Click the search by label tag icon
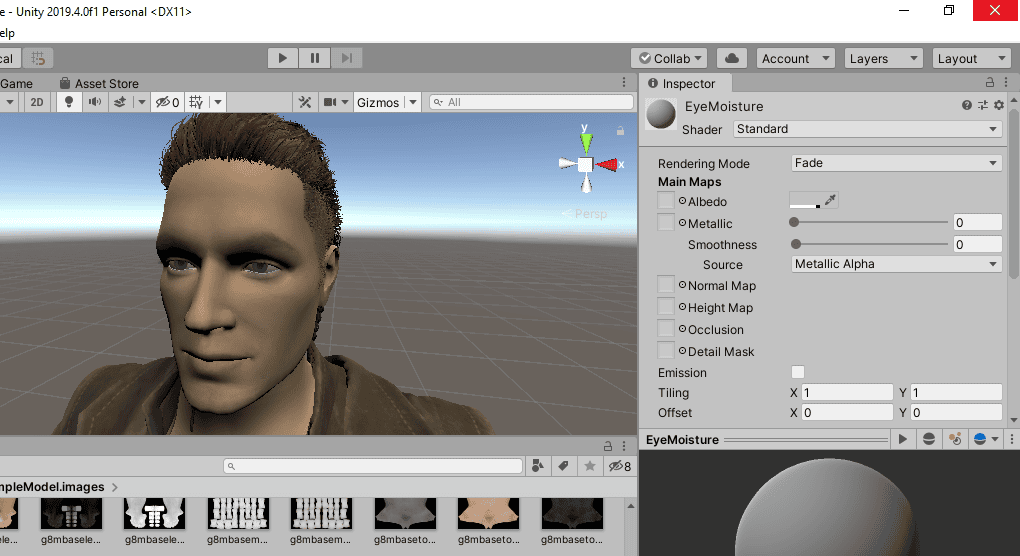Viewport: 1020px width, 556px height. [x=563, y=466]
